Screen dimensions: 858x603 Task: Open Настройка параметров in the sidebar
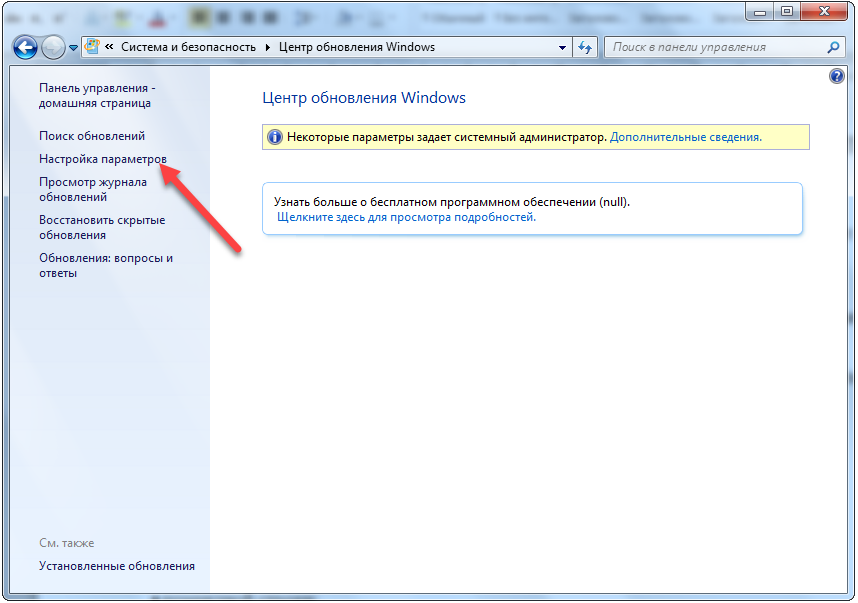click(102, 159)
